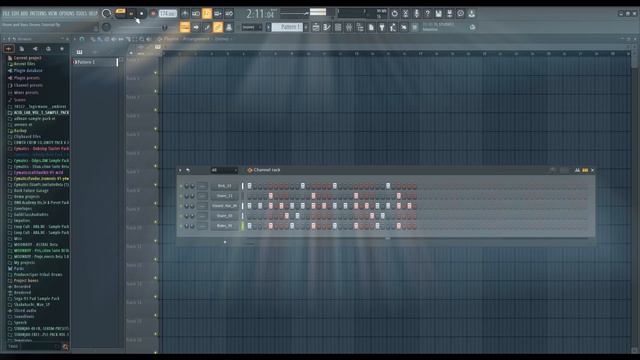Toggle mute dot for playlist Track 1
The width and height of the screenshot is (640, 360).
point(156,73)
